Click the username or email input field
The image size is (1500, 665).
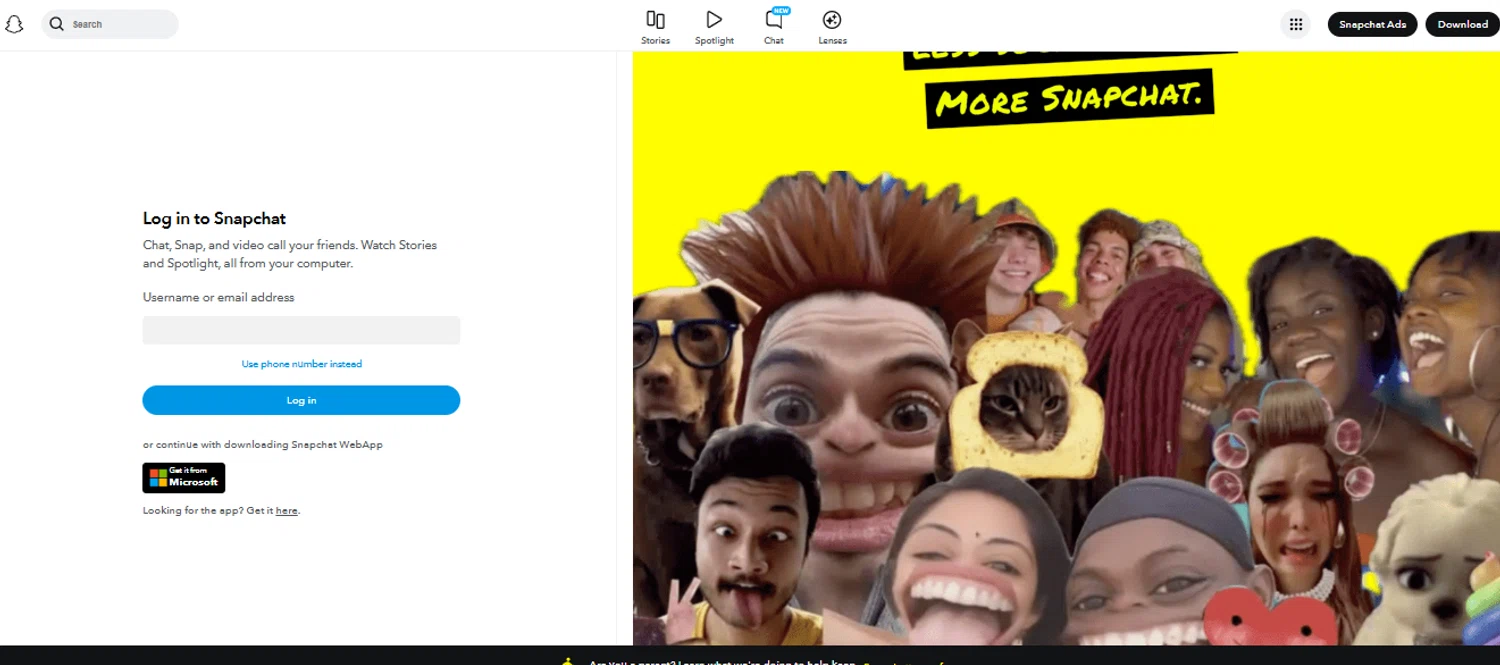(301, 330)
